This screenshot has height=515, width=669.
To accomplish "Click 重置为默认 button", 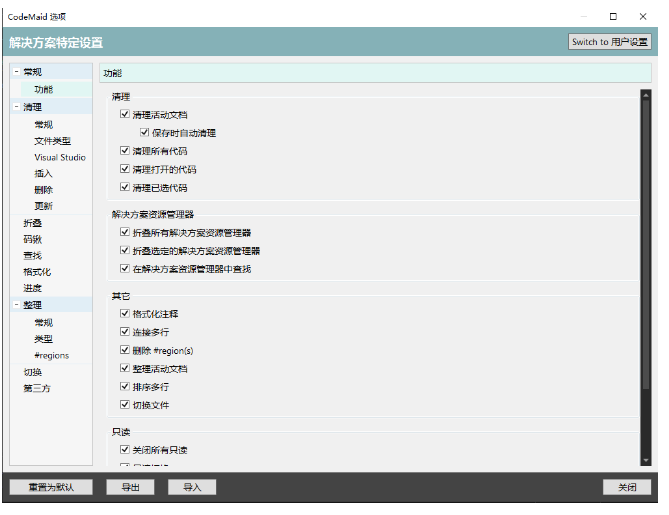I will pos(51,487).
